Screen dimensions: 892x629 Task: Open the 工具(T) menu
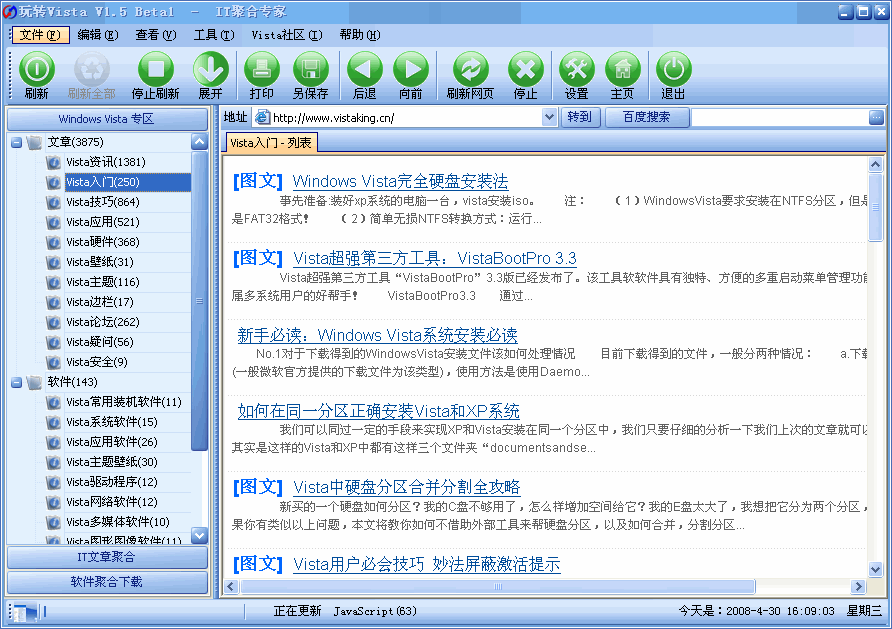pyautogui.click(x=214, y=35)
